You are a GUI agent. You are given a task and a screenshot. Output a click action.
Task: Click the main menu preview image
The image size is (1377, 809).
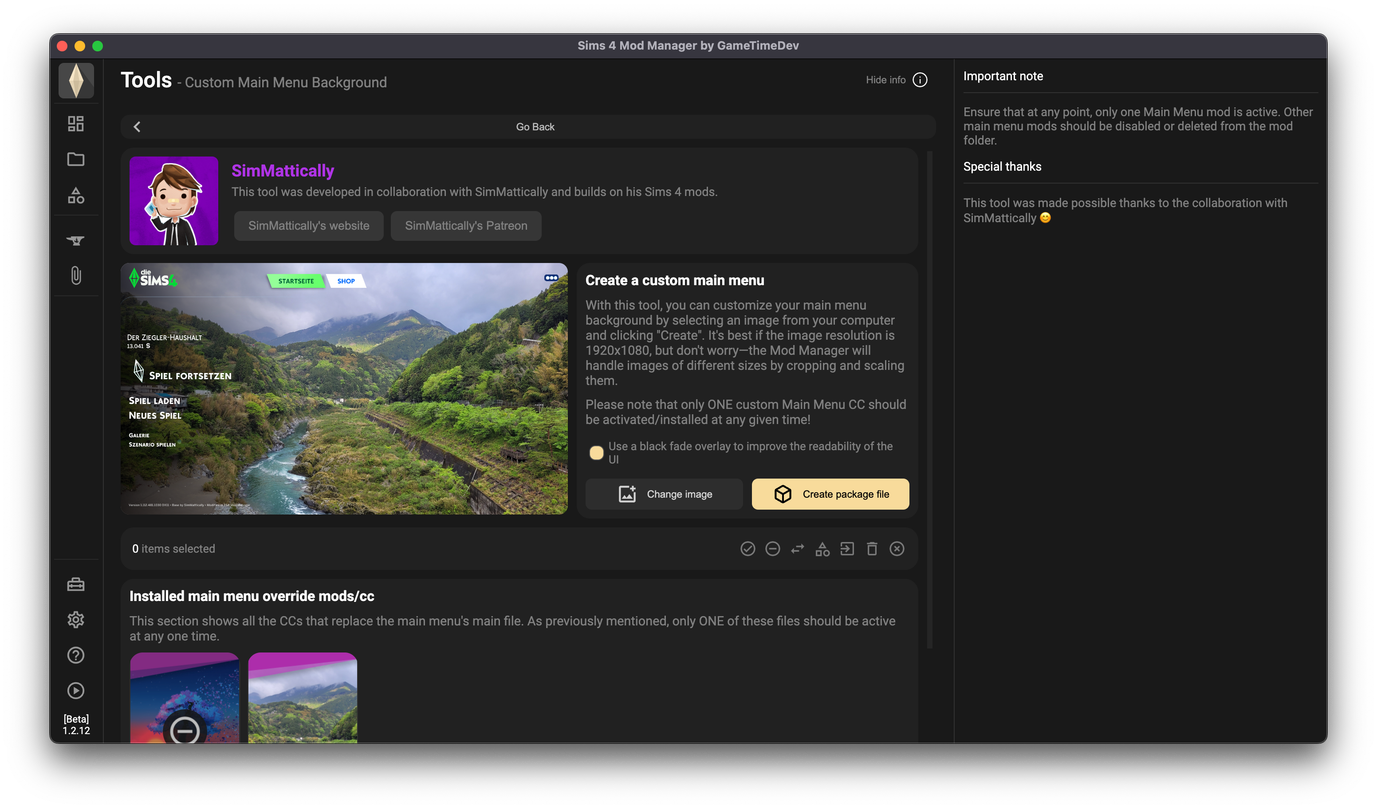click(344, 389)
